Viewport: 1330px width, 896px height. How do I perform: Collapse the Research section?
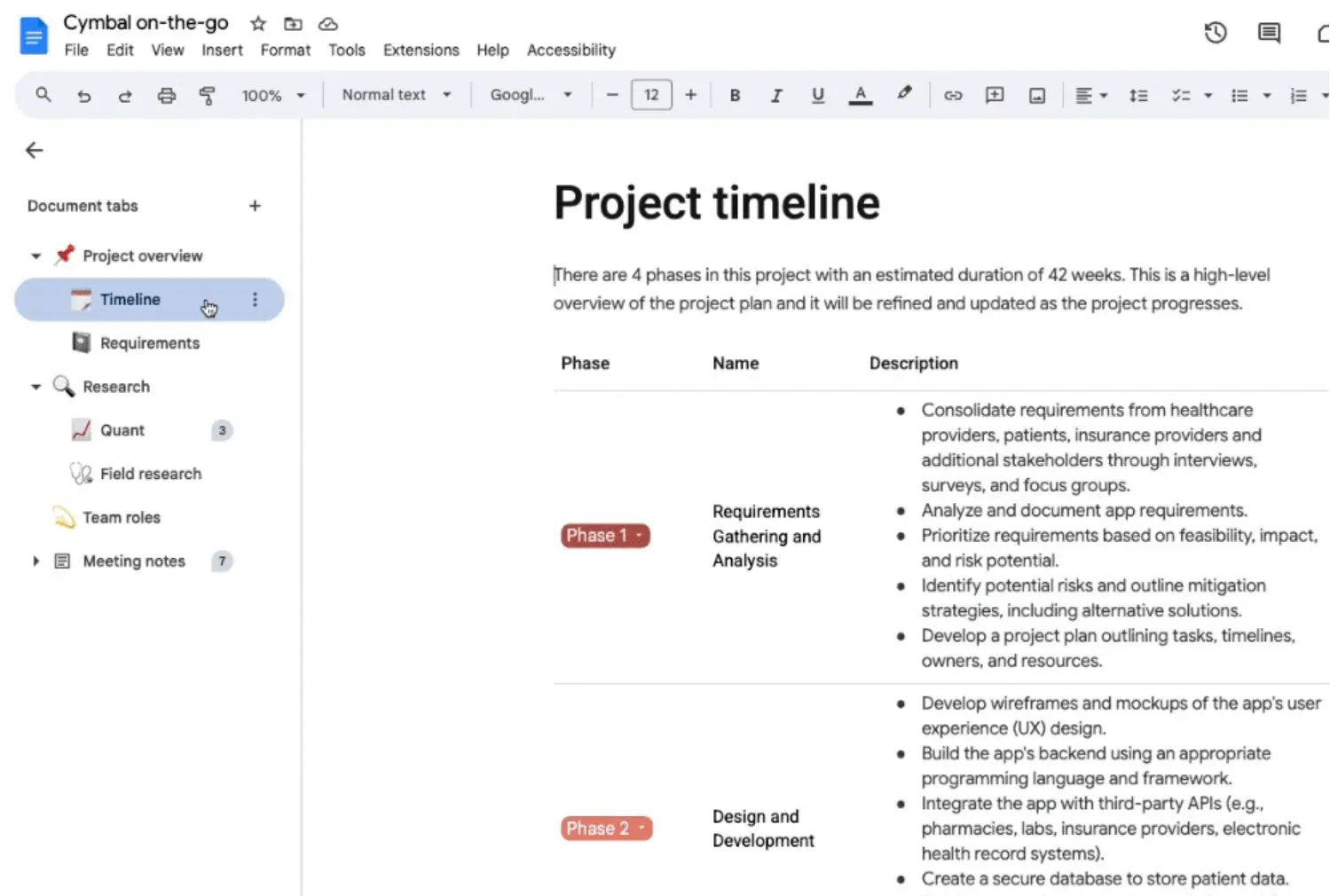pos(35,386)
